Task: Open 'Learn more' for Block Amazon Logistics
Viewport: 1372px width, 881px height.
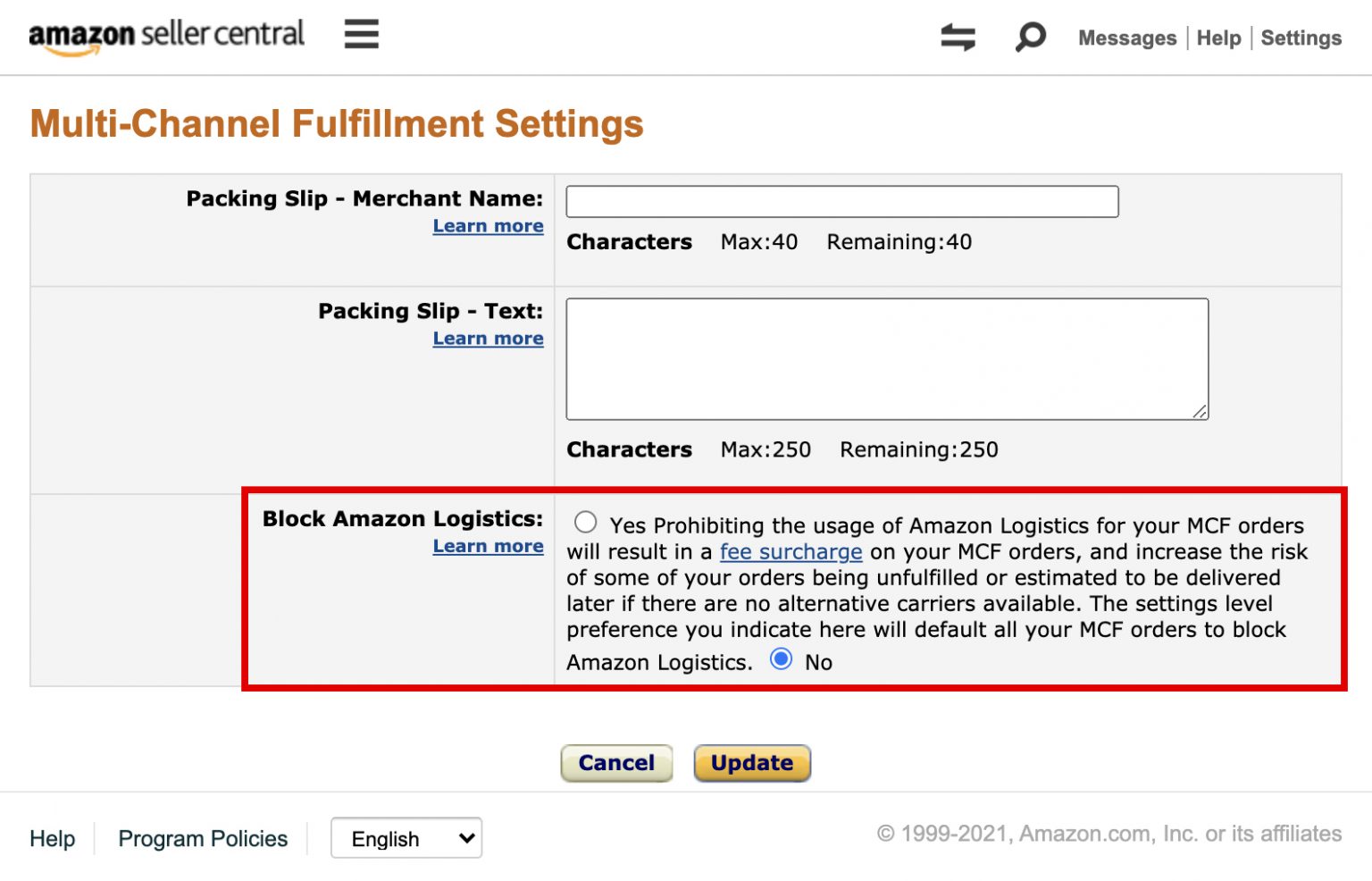Action: tap(488, 546)
